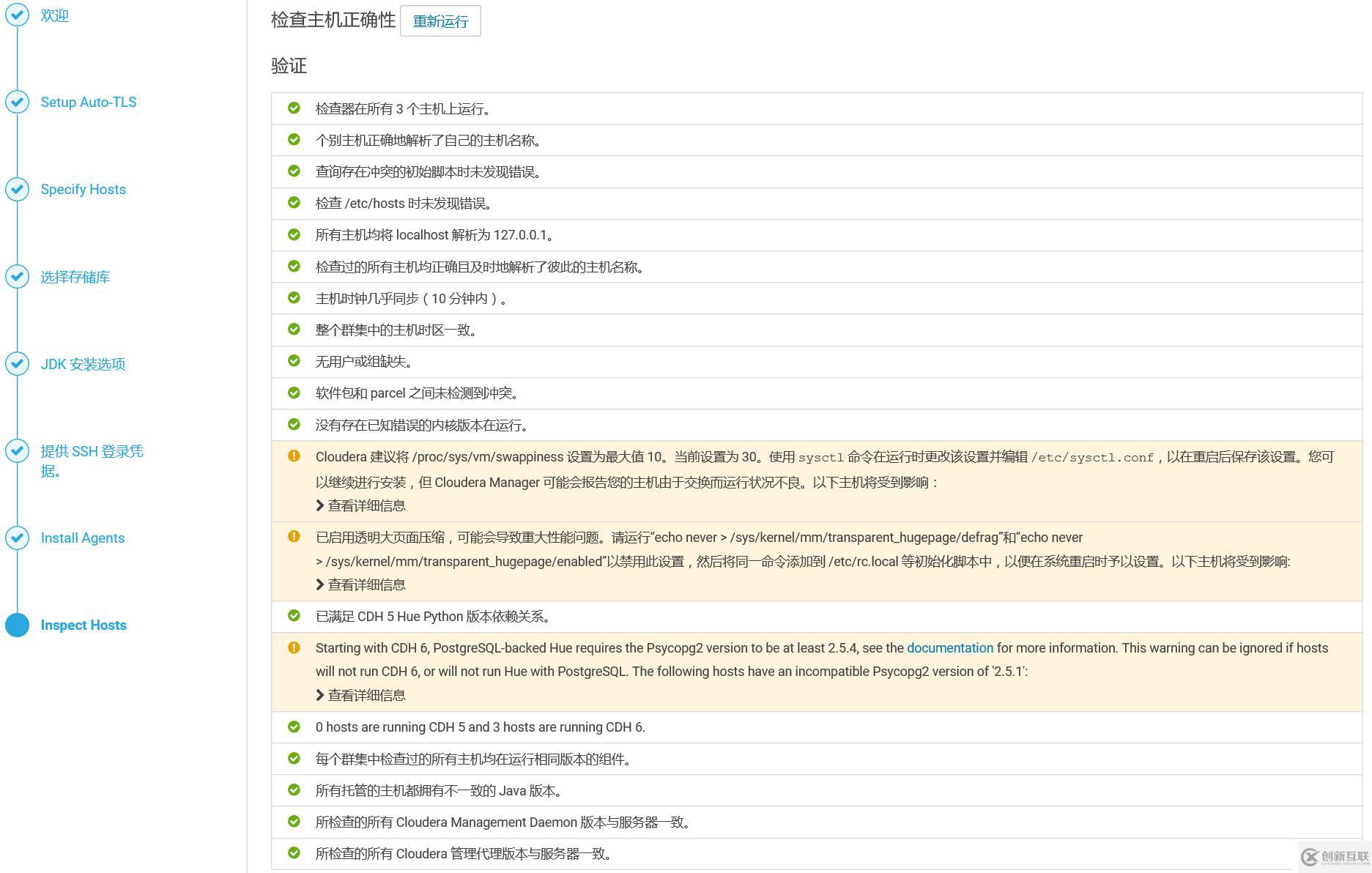Click text 已满足 CDH 5 Hue Python 版本依赖关系
The height and width of the screenshot is (873, 1372).
[x=434, y=617]
